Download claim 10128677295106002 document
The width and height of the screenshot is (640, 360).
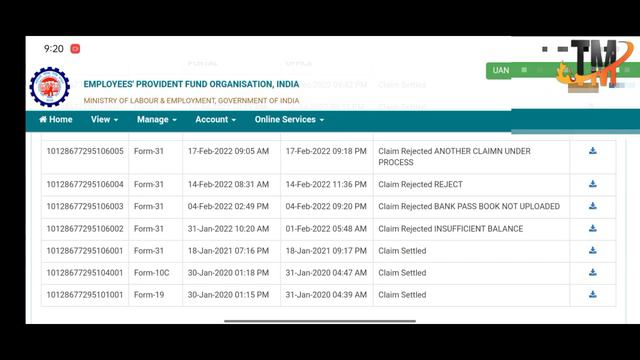click(x=593, y=229)
